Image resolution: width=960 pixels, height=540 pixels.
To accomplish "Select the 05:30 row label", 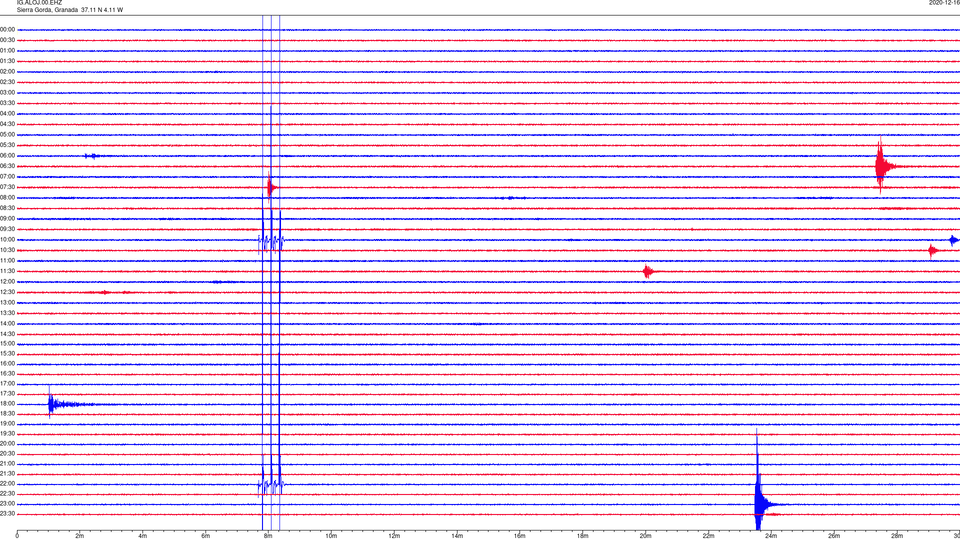I will point(7,145).
